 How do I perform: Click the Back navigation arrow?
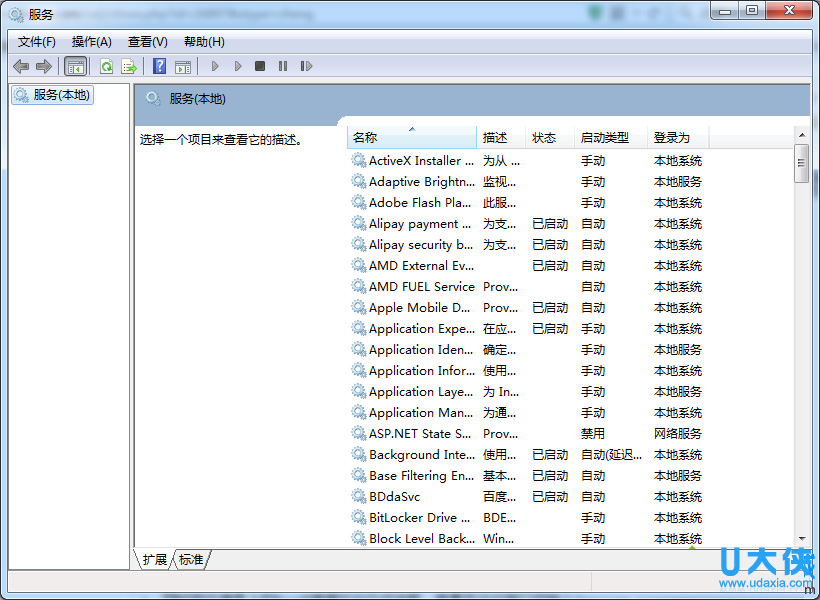pyautogui.click(x=20, y=66)
